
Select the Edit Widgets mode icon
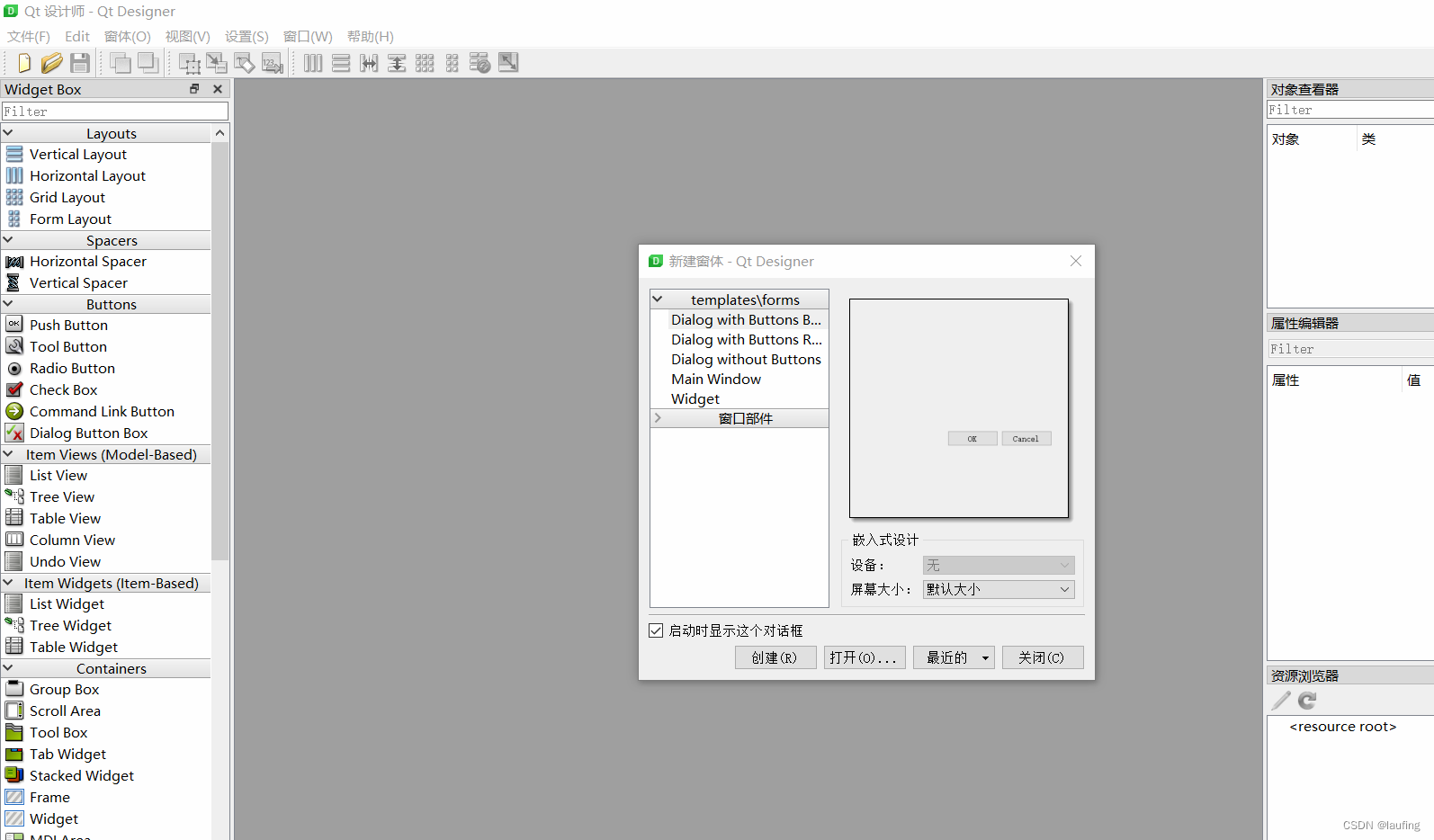pos(189,63)
